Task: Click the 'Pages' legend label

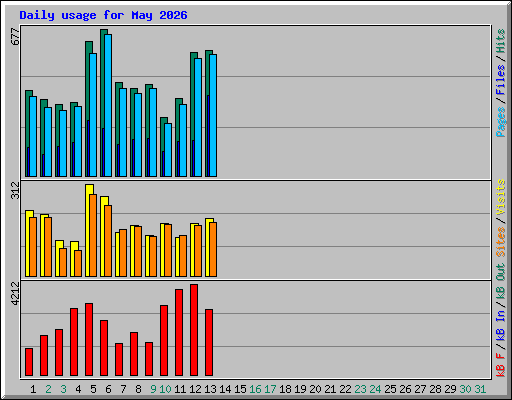Action: [x=501, y=122]
